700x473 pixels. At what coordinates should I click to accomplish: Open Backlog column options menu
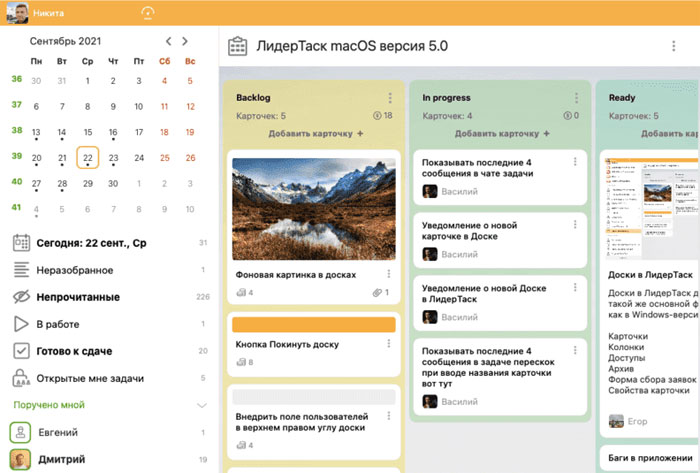[390, 98]
